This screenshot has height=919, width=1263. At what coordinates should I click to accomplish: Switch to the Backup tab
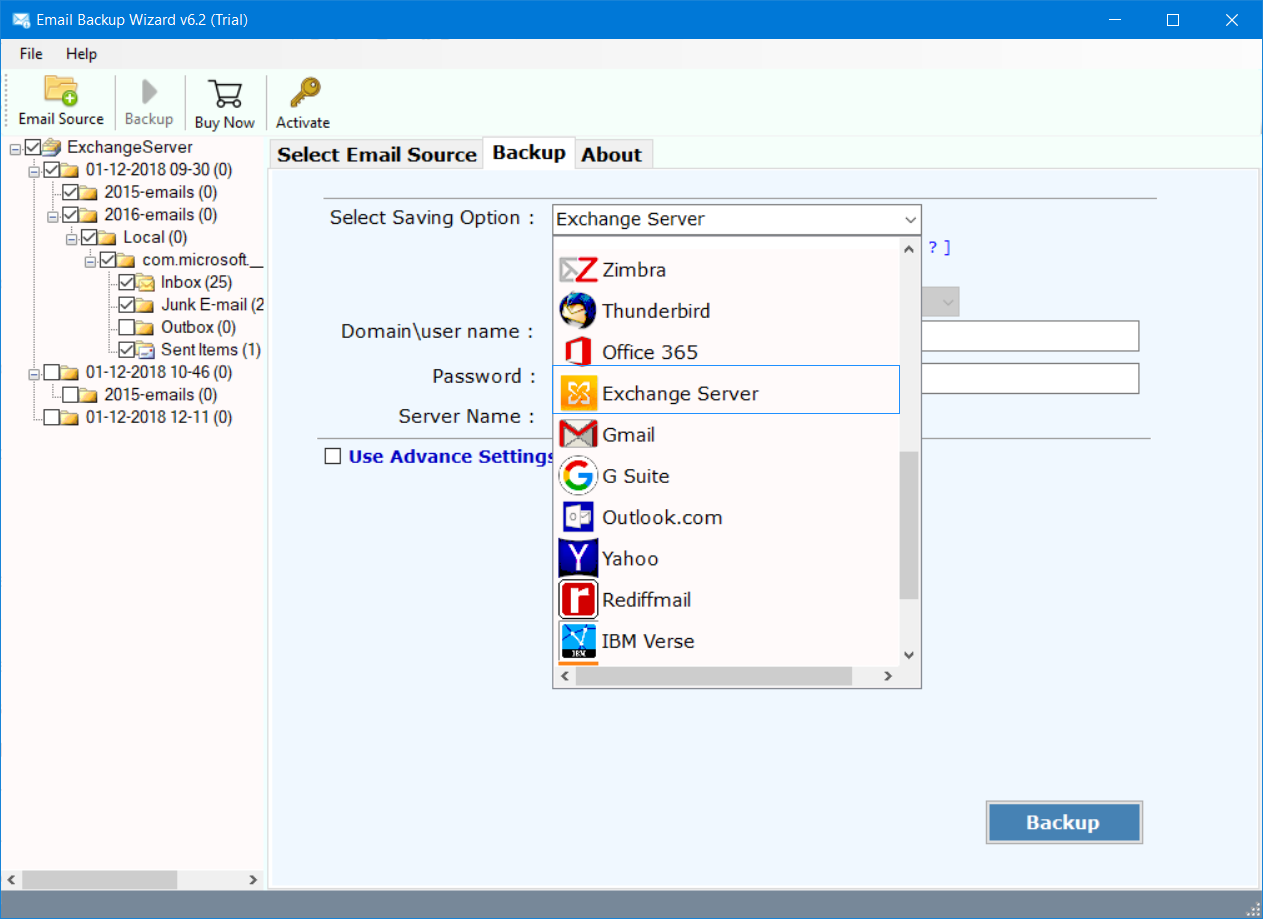coord(529,153)
